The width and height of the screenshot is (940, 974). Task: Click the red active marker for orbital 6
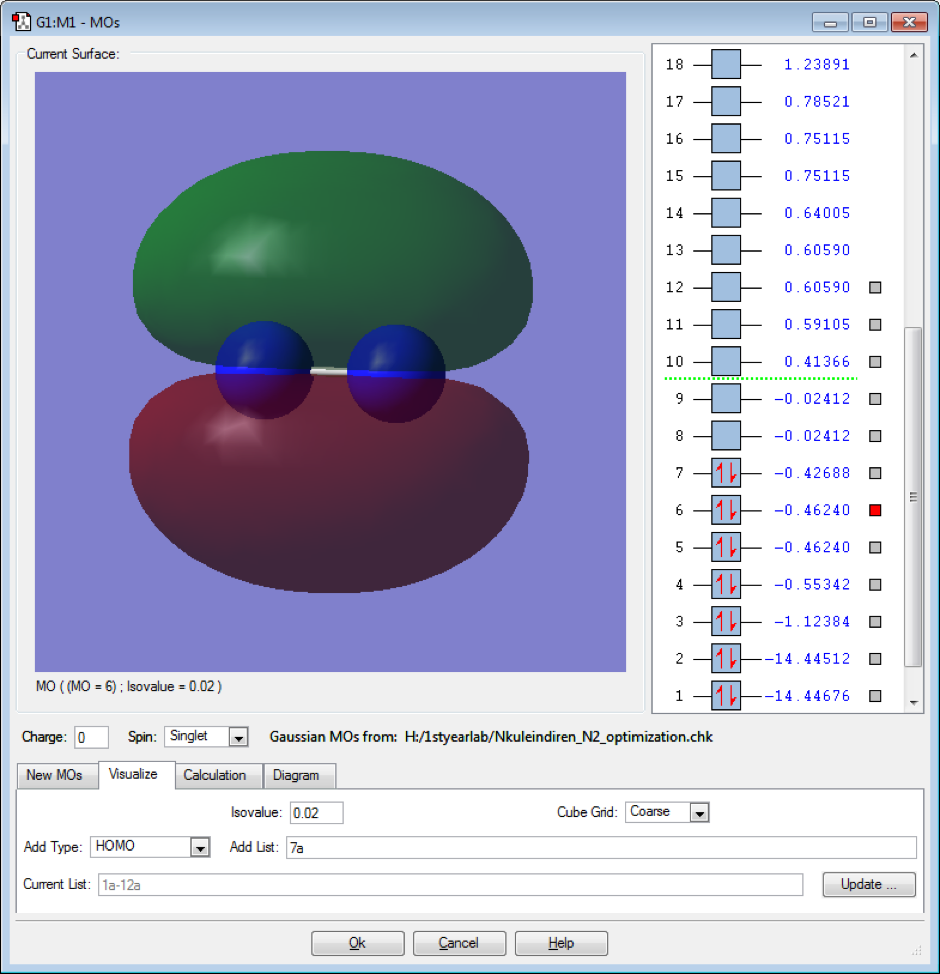(x=875, y=510)
